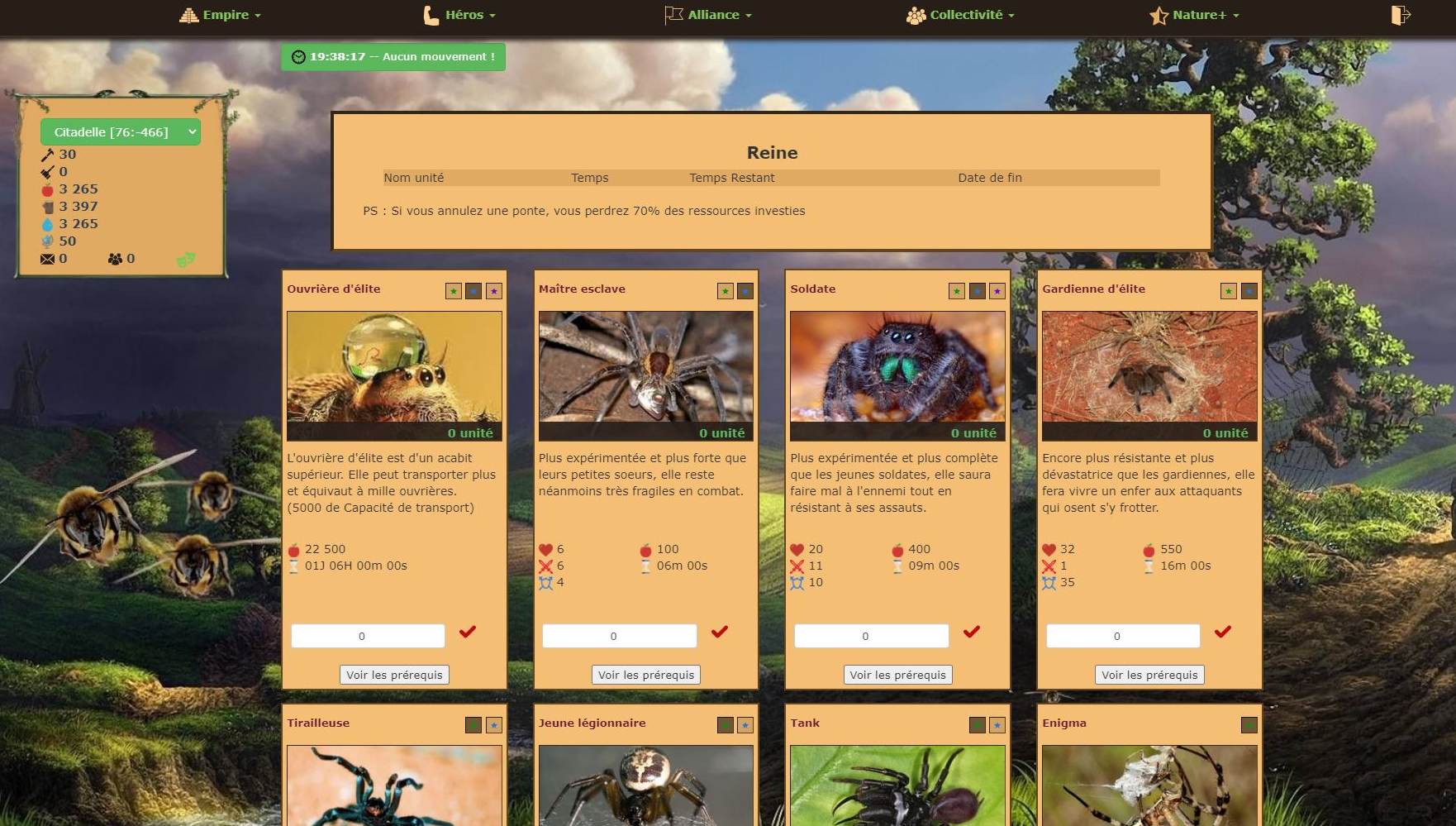Open the Héros menu
The width and height of the screenshot is (1456, 826).
pyautogui.click(x=459, y=15)
